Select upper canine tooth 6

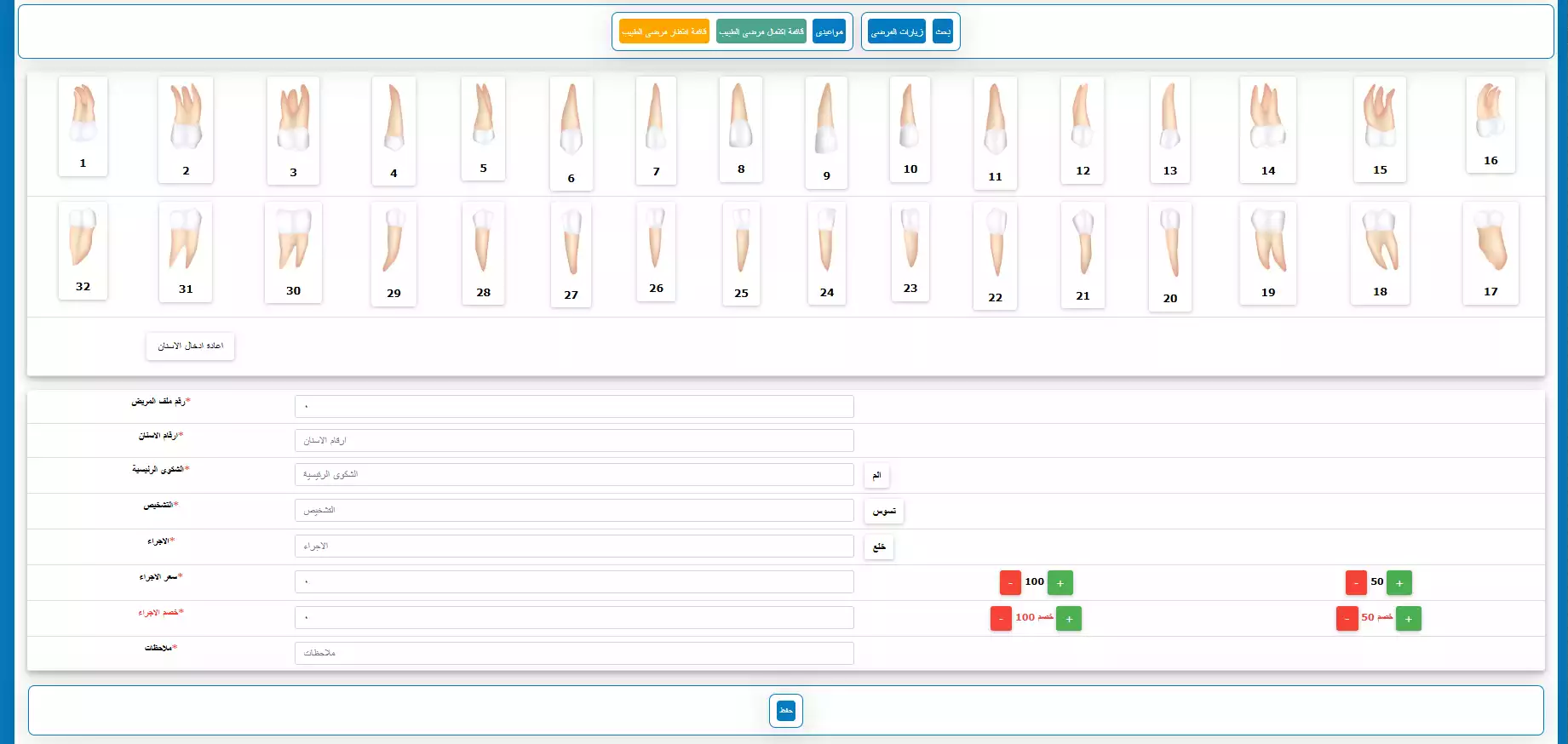point(571,134)
